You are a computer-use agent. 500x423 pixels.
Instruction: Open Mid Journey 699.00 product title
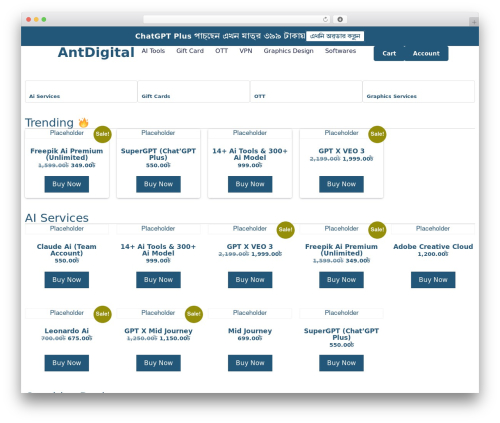(250, 331)
